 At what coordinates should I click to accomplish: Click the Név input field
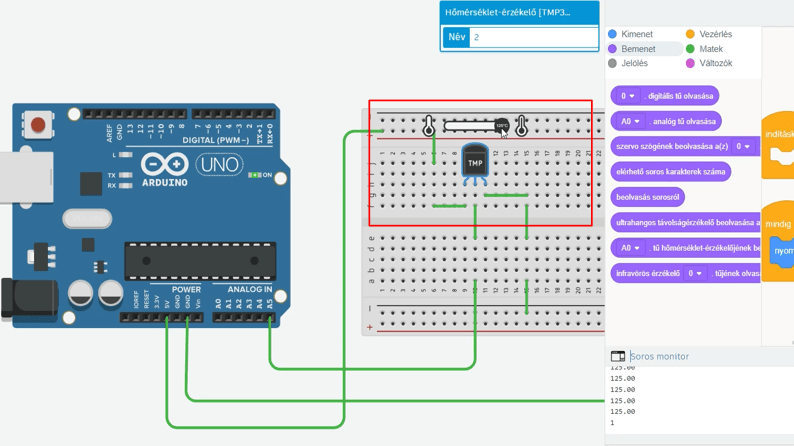(533, 37)
